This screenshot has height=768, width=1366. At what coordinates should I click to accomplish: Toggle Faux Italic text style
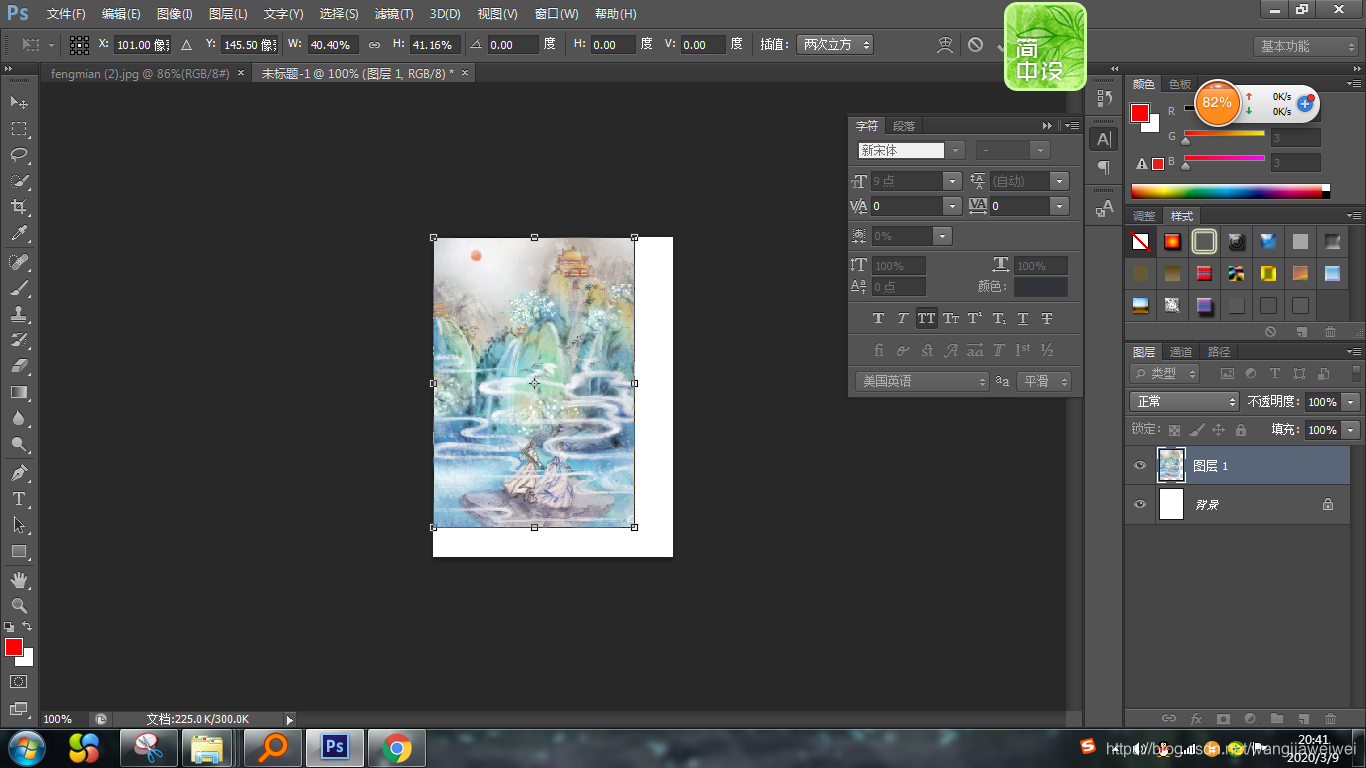pyautogui.click(x=902, y=318)
